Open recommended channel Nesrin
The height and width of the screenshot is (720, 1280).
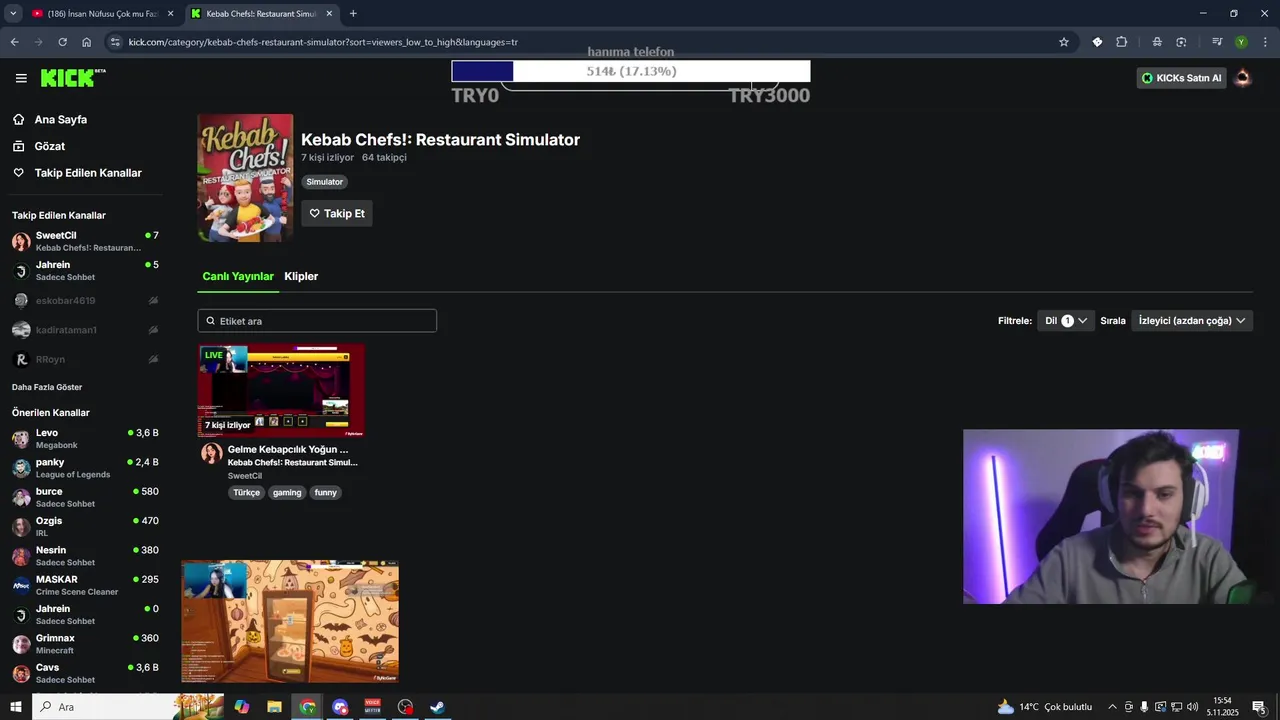[85, 556]
